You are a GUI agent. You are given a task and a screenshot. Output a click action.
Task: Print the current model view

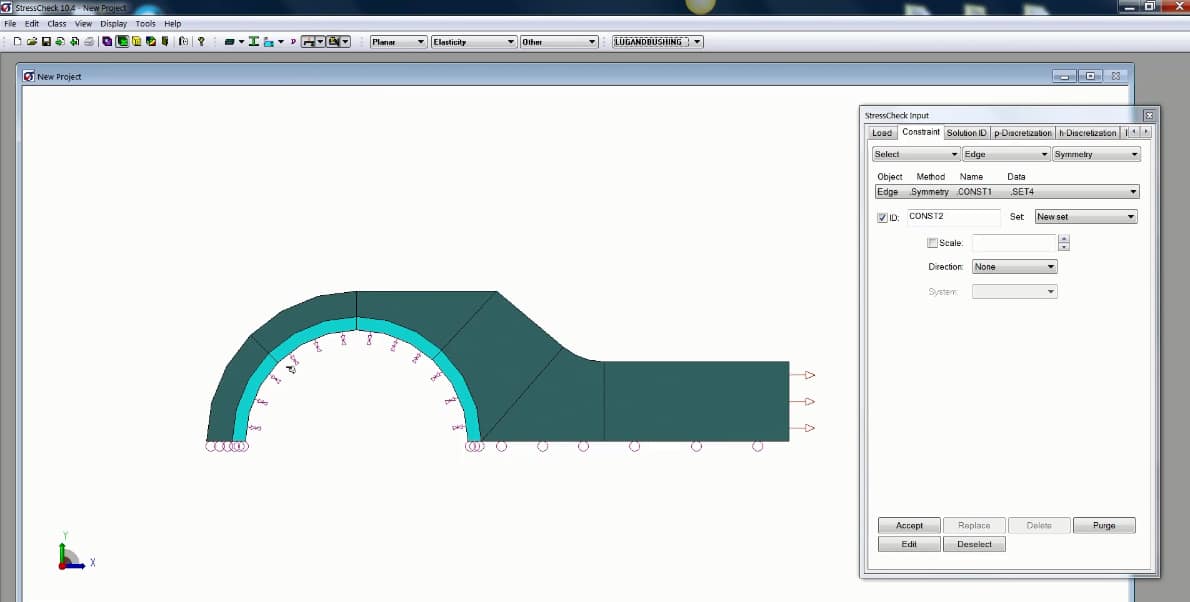click(87, 41)
